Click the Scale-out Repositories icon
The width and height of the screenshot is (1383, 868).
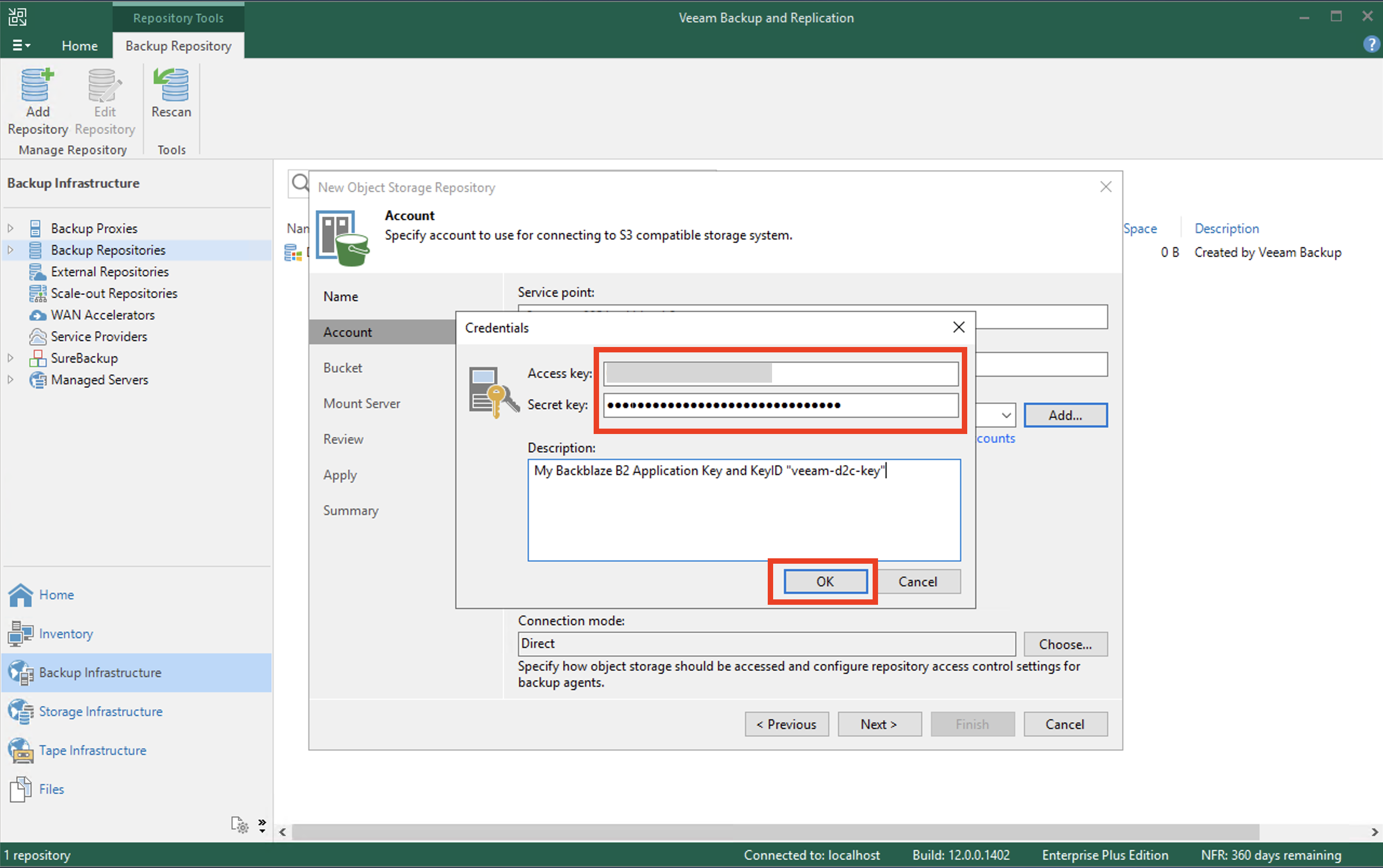pos(37,293)
